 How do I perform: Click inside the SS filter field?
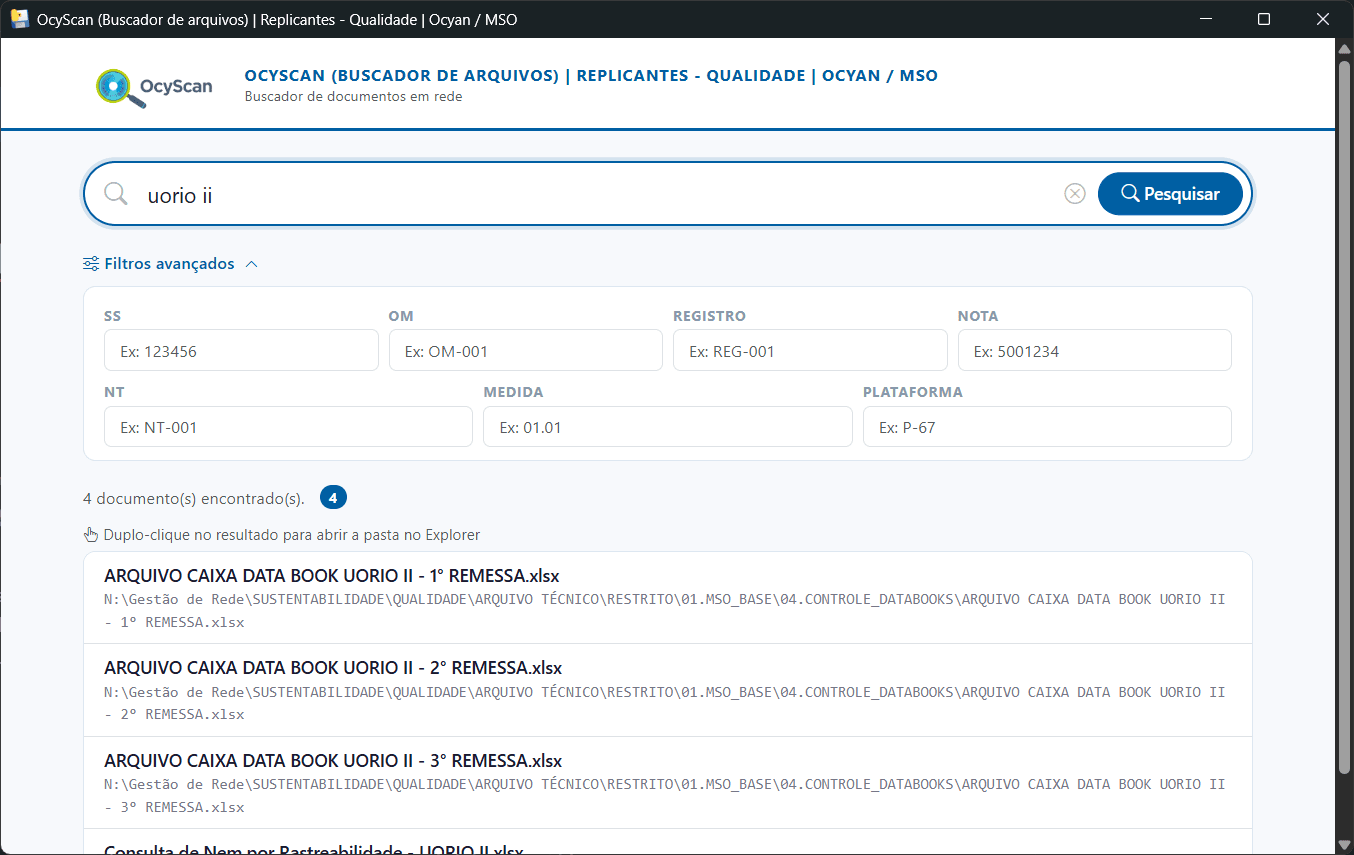pos(241,350)
